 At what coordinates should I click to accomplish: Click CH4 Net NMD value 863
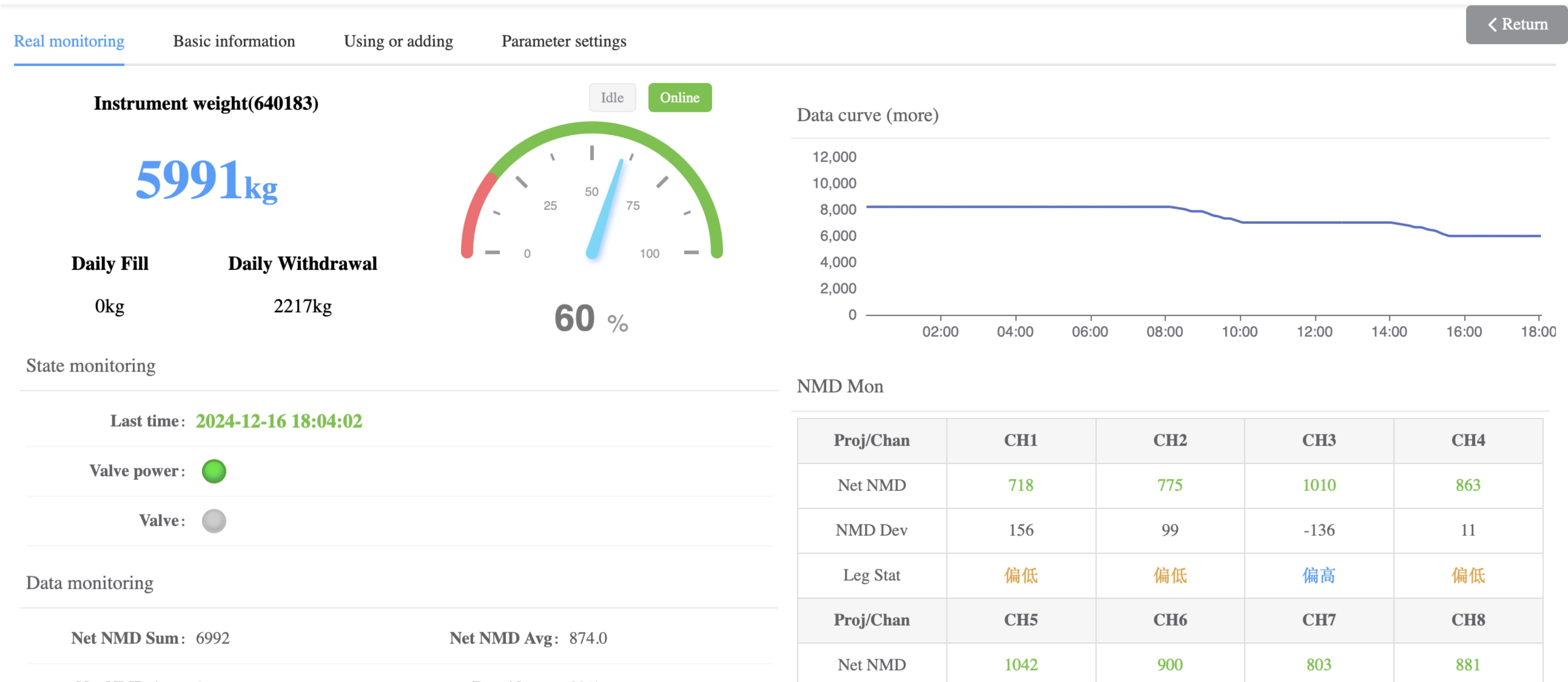pos(1468,485)
